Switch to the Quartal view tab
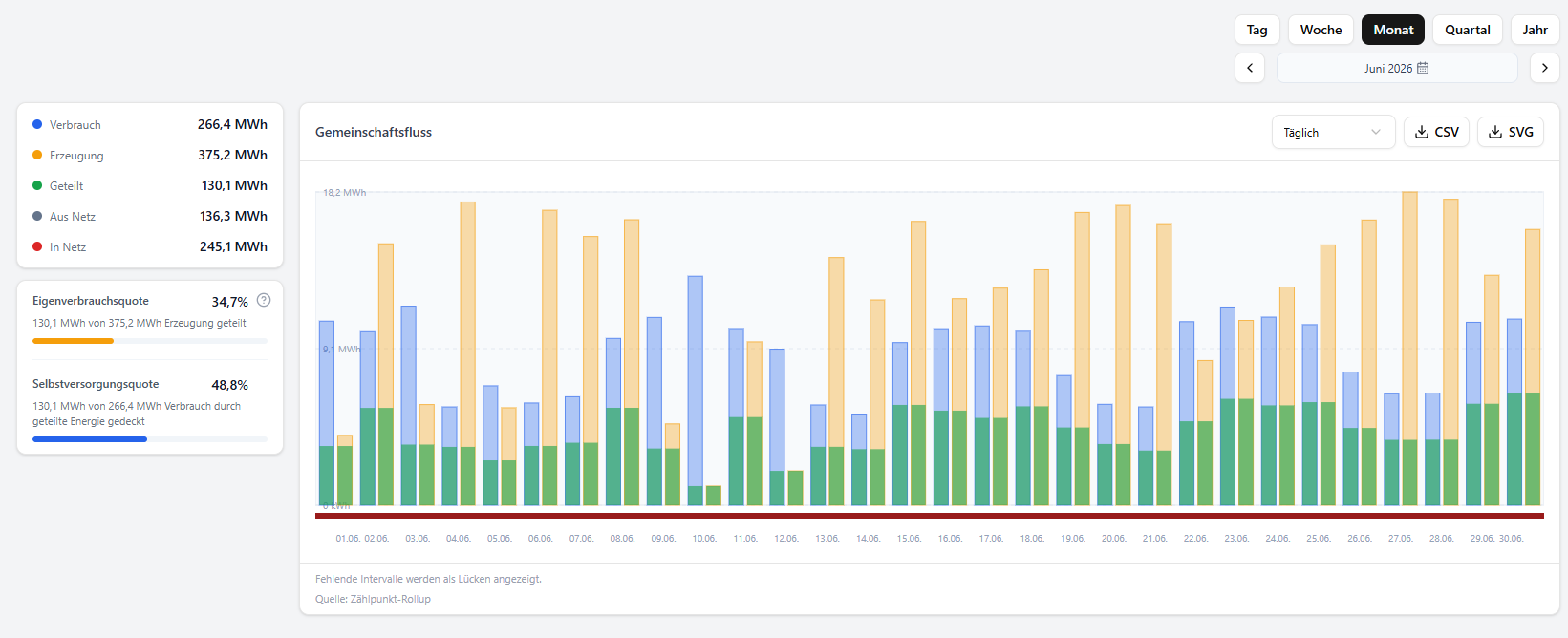The width and height of the screenshot is (1568, 638). tap(1467, 30)
